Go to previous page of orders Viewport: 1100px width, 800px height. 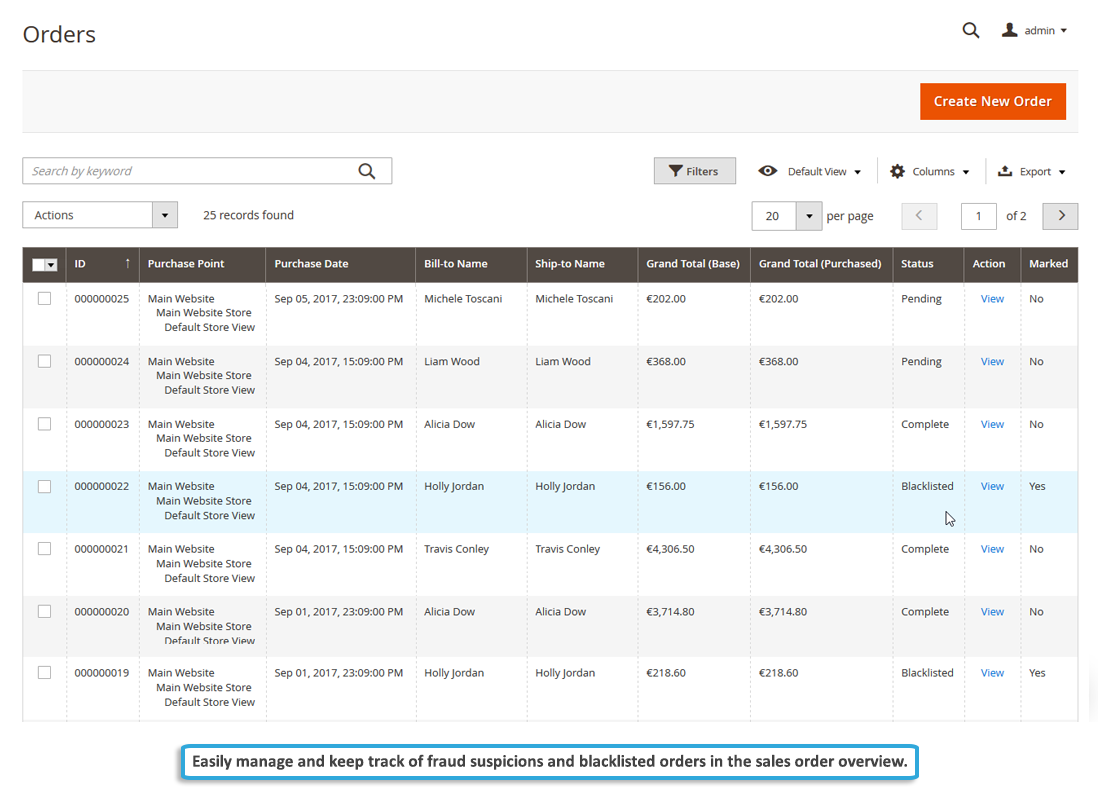tap(919, 215)
